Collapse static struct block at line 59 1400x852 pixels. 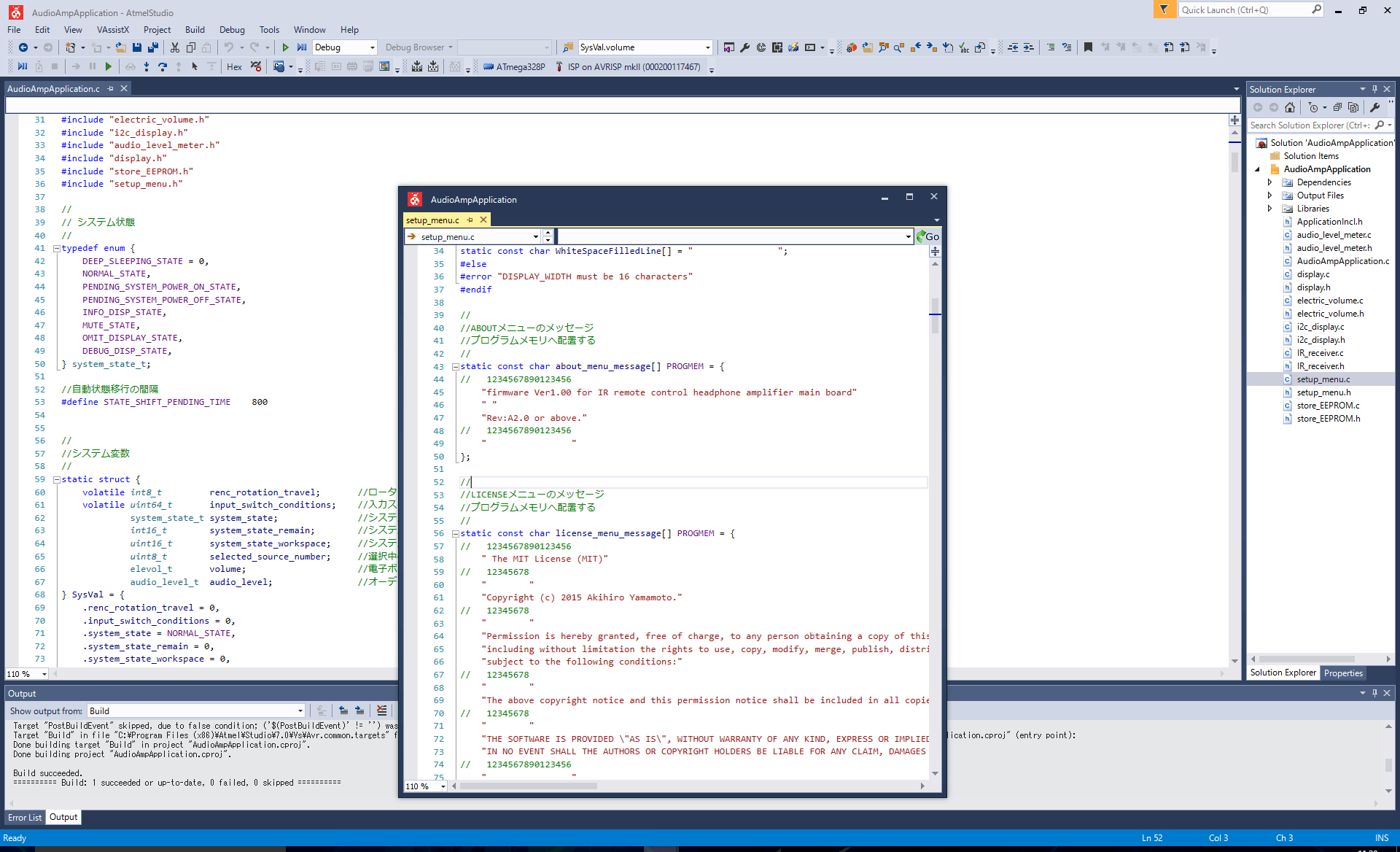tap(56, 480)
